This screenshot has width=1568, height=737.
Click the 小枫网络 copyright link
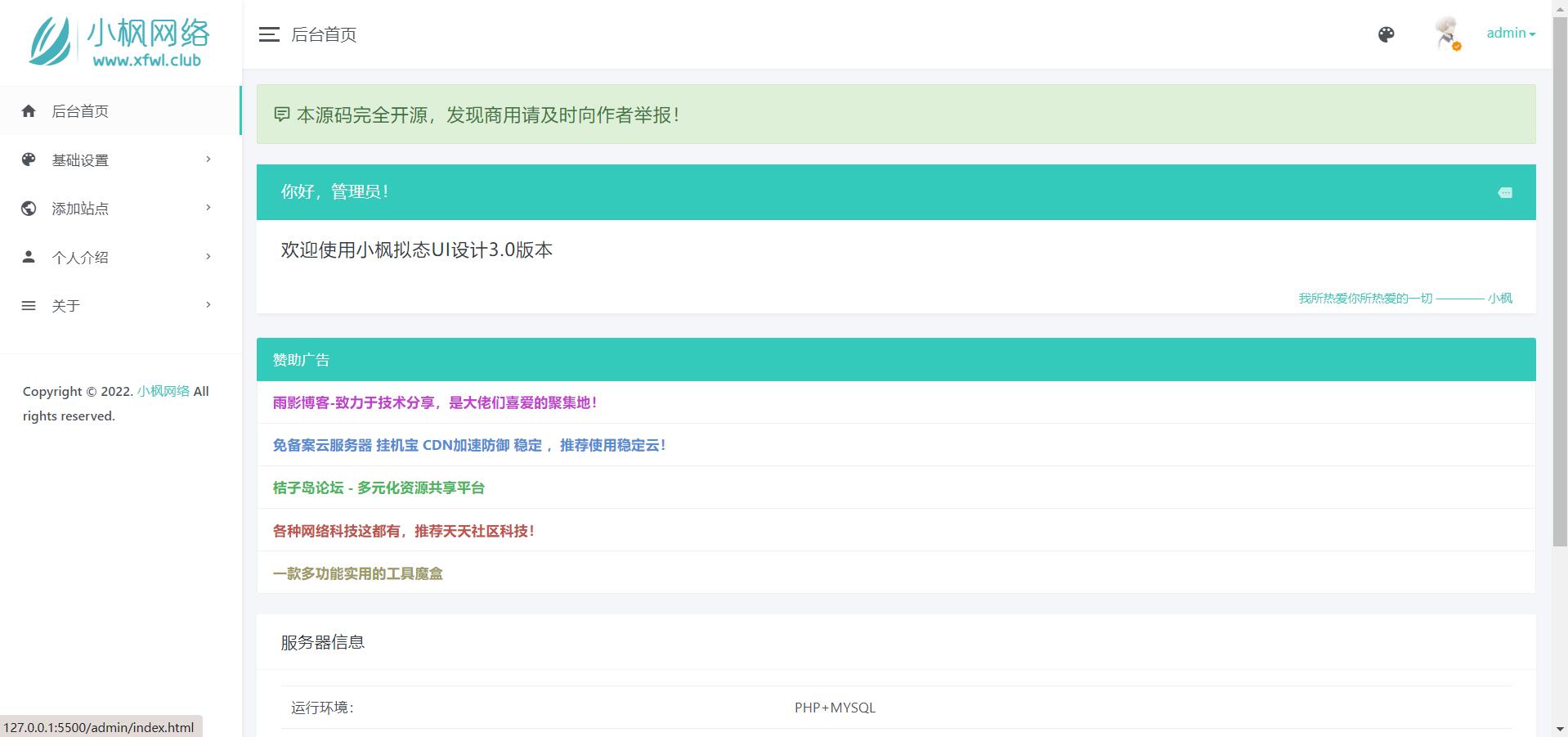click(x=164, y=391)
